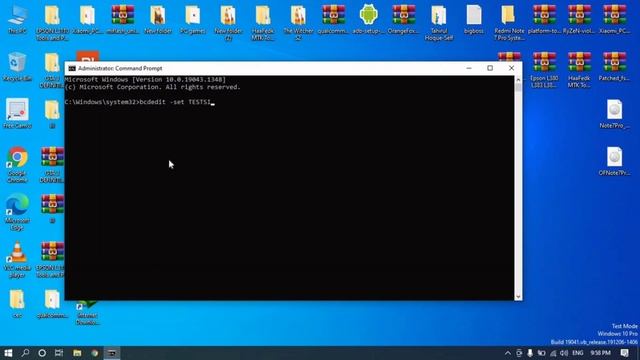
Task: Select the bigboss file on desktop
Action: pyautogui.click(x=473, y=19)
